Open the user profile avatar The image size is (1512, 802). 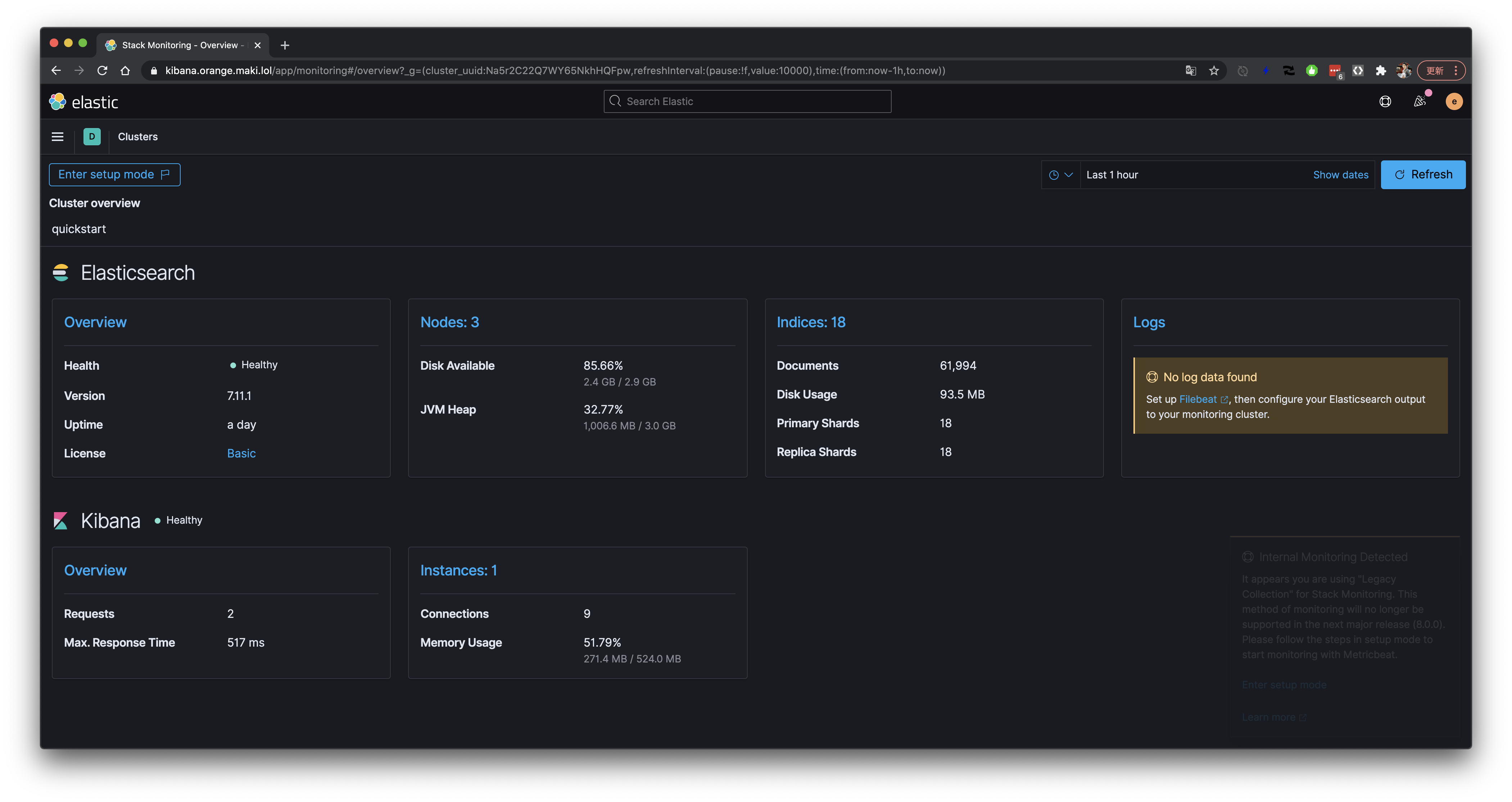(x=1454, y=101)
